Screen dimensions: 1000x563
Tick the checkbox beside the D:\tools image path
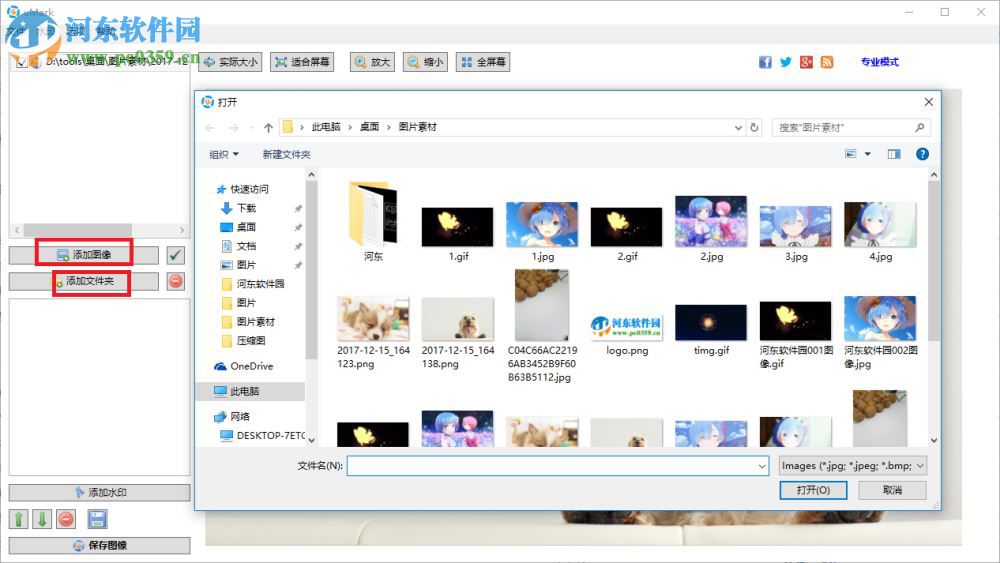(x=22, y=62)
